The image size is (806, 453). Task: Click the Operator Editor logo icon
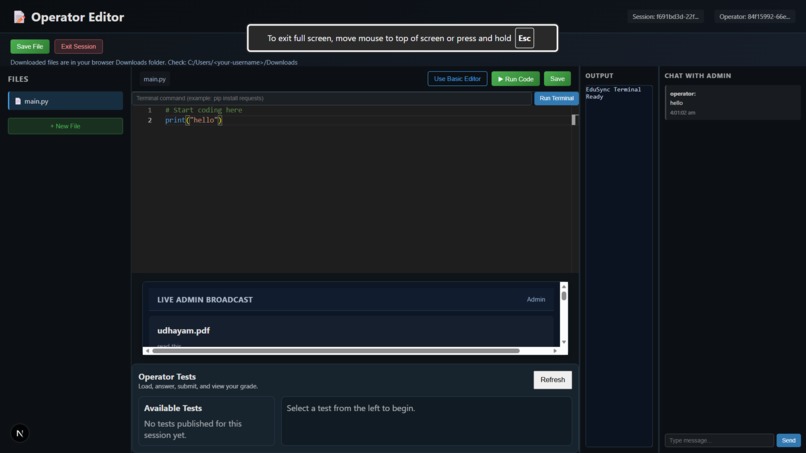point(19,17)
